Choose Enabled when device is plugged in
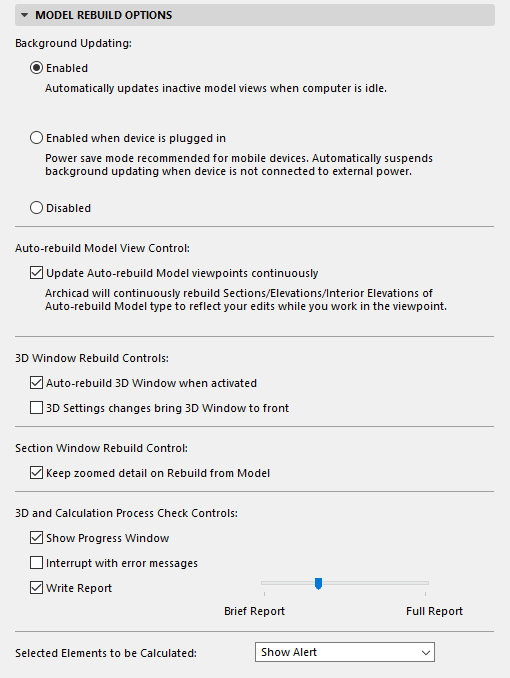The width and height of the screenshot is (510, 678). tap(36, 138)
